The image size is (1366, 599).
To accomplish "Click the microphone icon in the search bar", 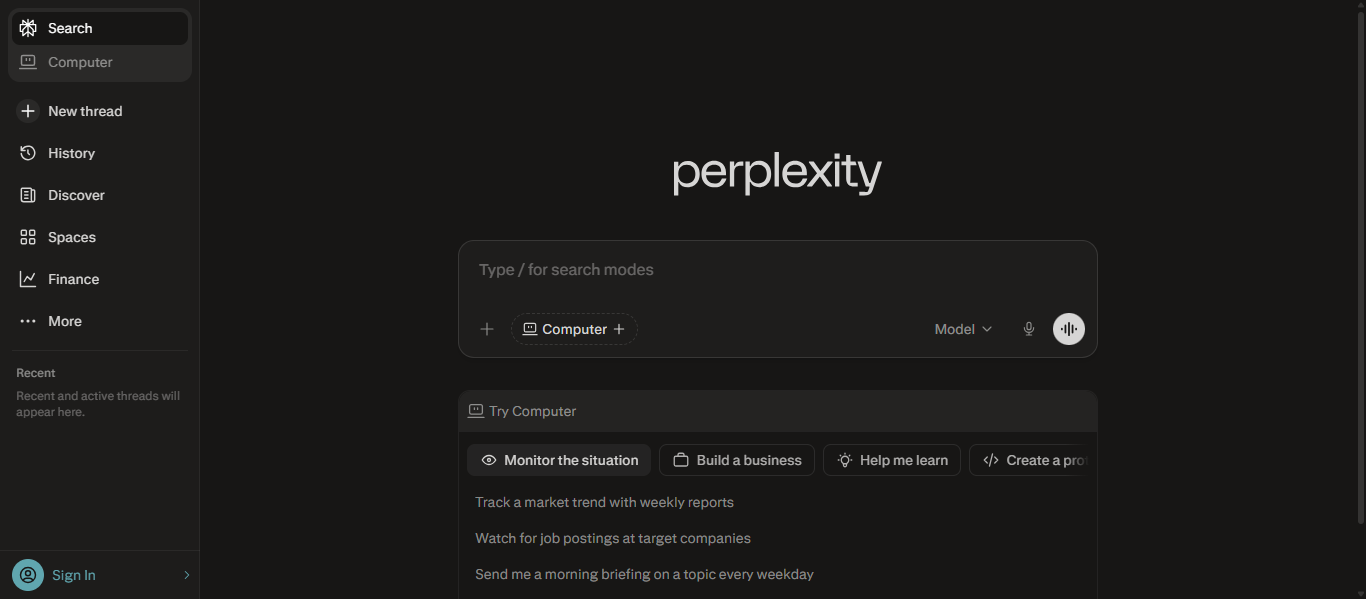I will (x=1029, y=328).
